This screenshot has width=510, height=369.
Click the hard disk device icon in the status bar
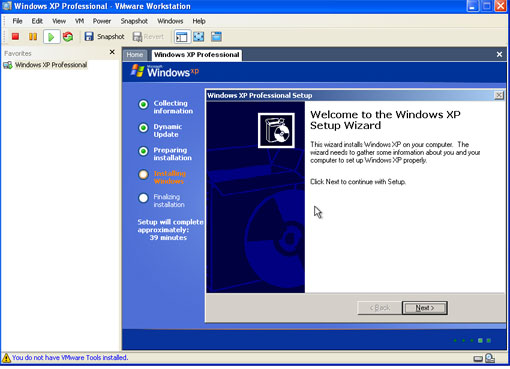click(x=478, y=359)
